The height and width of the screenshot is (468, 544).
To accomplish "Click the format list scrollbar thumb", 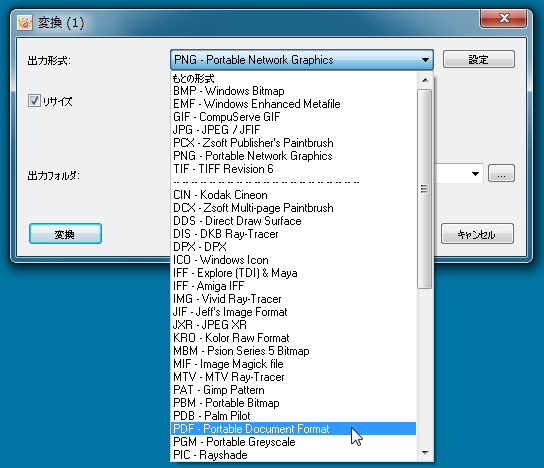I will click(x=425, y=189).
